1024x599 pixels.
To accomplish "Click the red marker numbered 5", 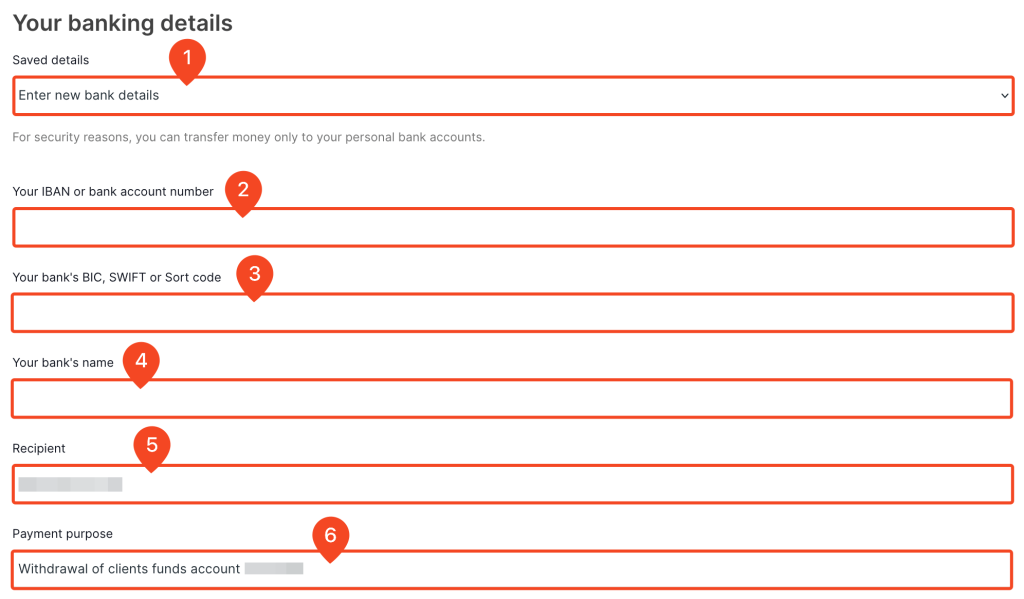I will coord(154,446).
